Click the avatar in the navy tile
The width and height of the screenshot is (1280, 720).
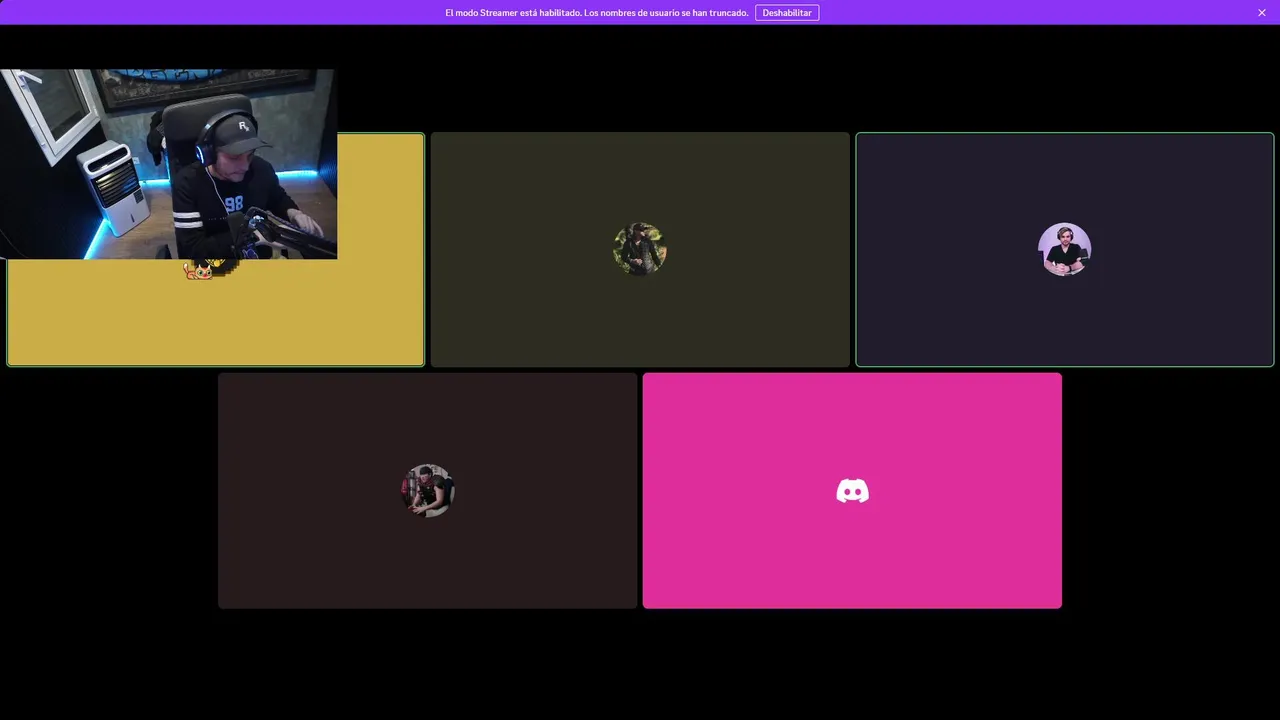(1065, 249)
